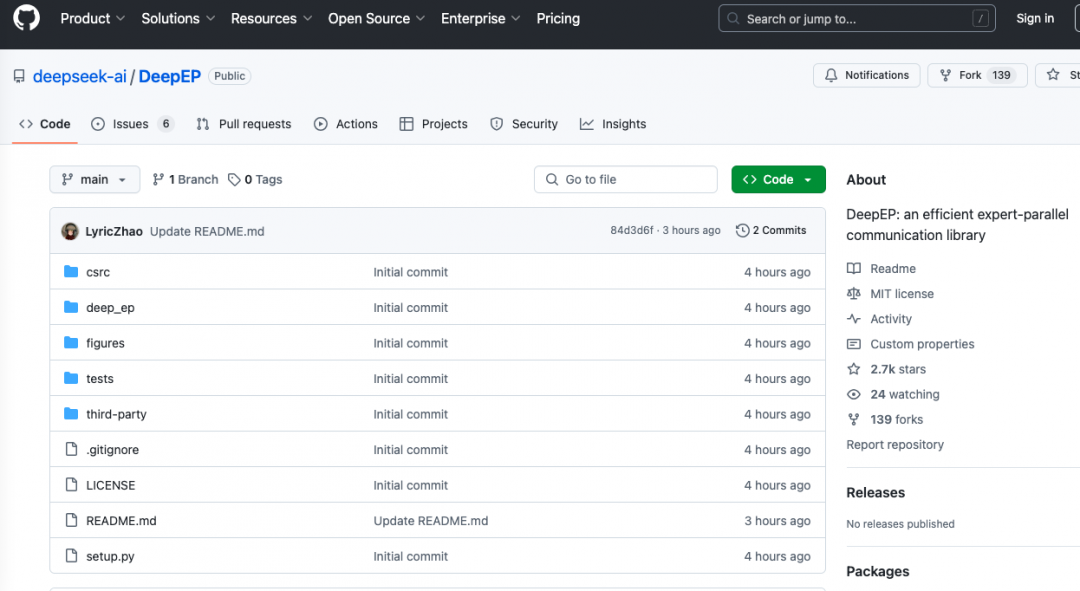Screen dimensions: 1080x591
Task: Open the Projects tab
Action: point(433,124)
